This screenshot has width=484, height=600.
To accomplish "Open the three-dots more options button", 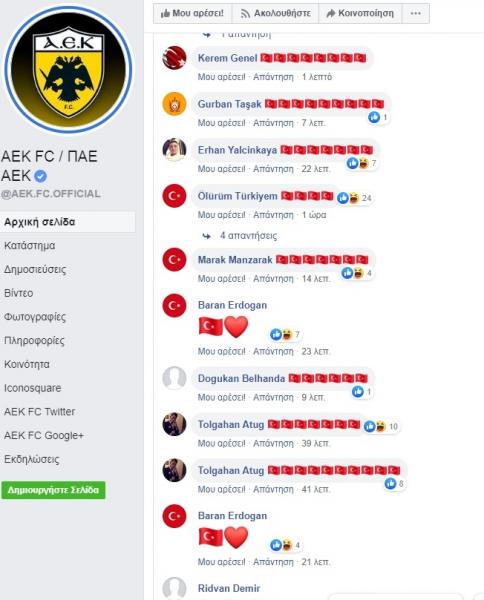I will coord(416,13).
